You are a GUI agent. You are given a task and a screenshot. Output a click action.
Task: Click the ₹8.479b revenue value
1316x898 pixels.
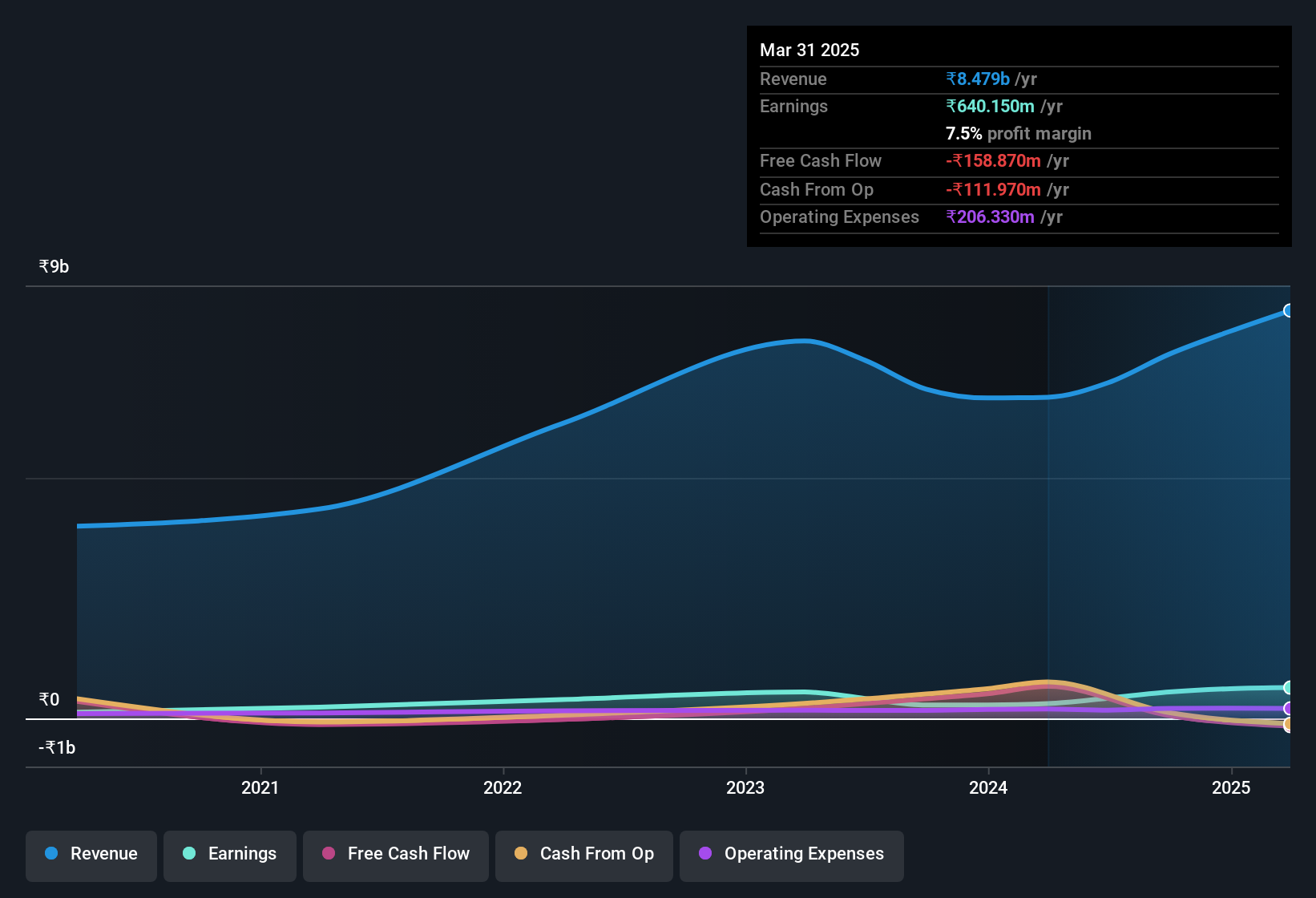coord(978,79)
